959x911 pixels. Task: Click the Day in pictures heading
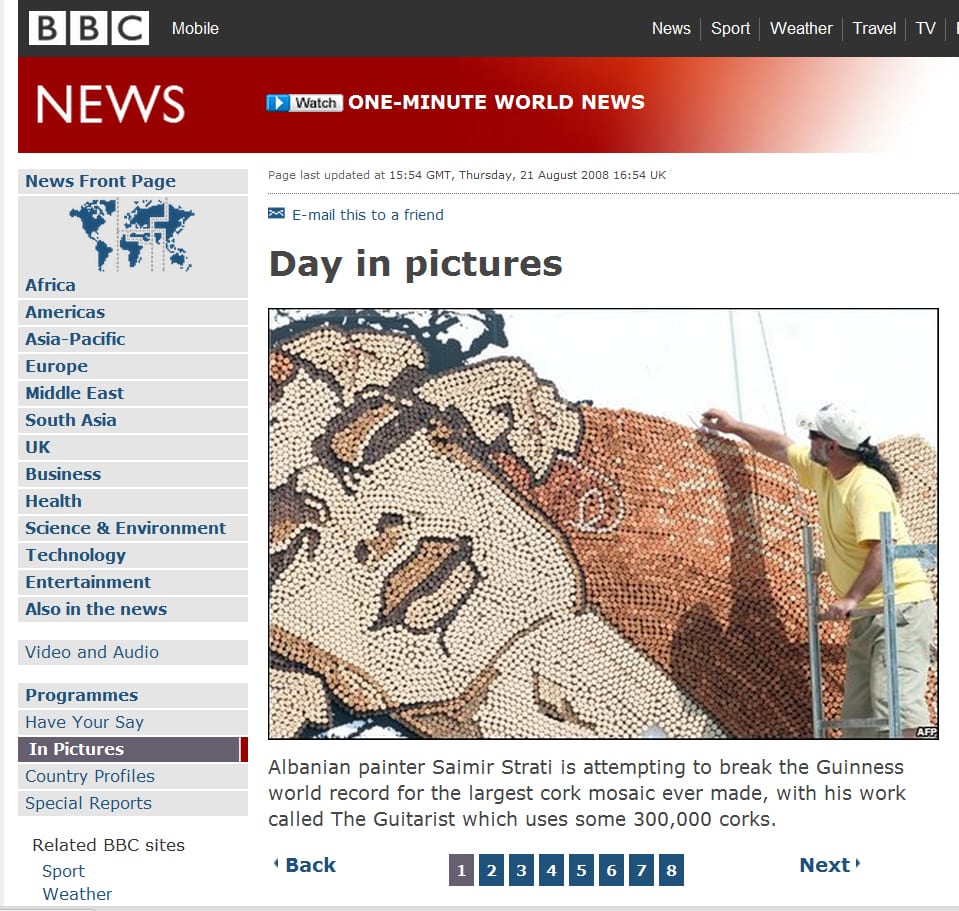pos(415,264)
